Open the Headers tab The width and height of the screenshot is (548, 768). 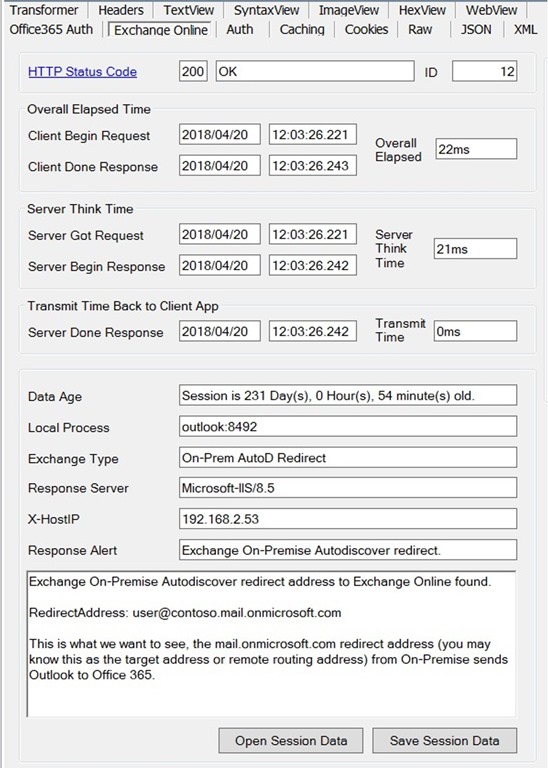click(x=120, y=10)
